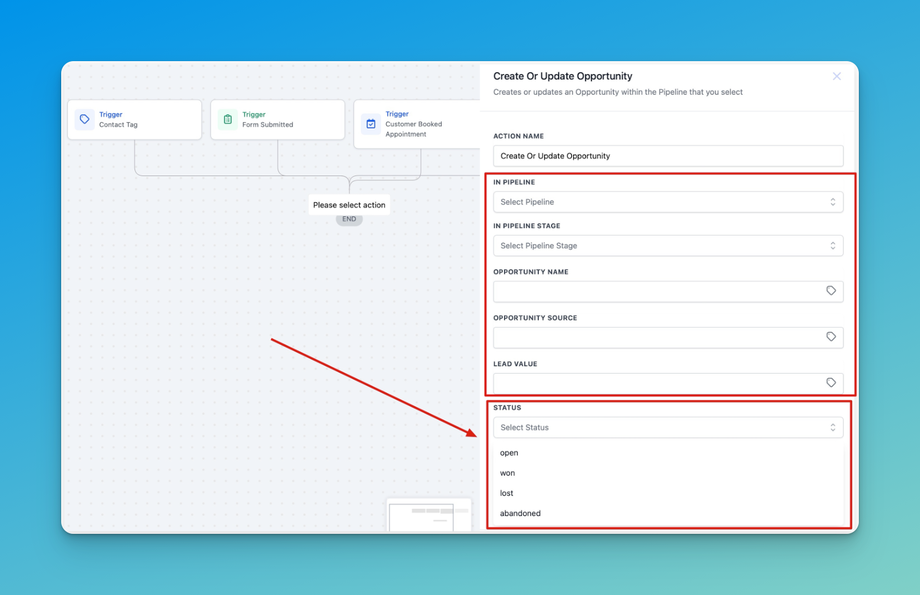This screenshot has width=920, height=595.
Task: Click the Opportunity Name input field
Action: [668, 292]
